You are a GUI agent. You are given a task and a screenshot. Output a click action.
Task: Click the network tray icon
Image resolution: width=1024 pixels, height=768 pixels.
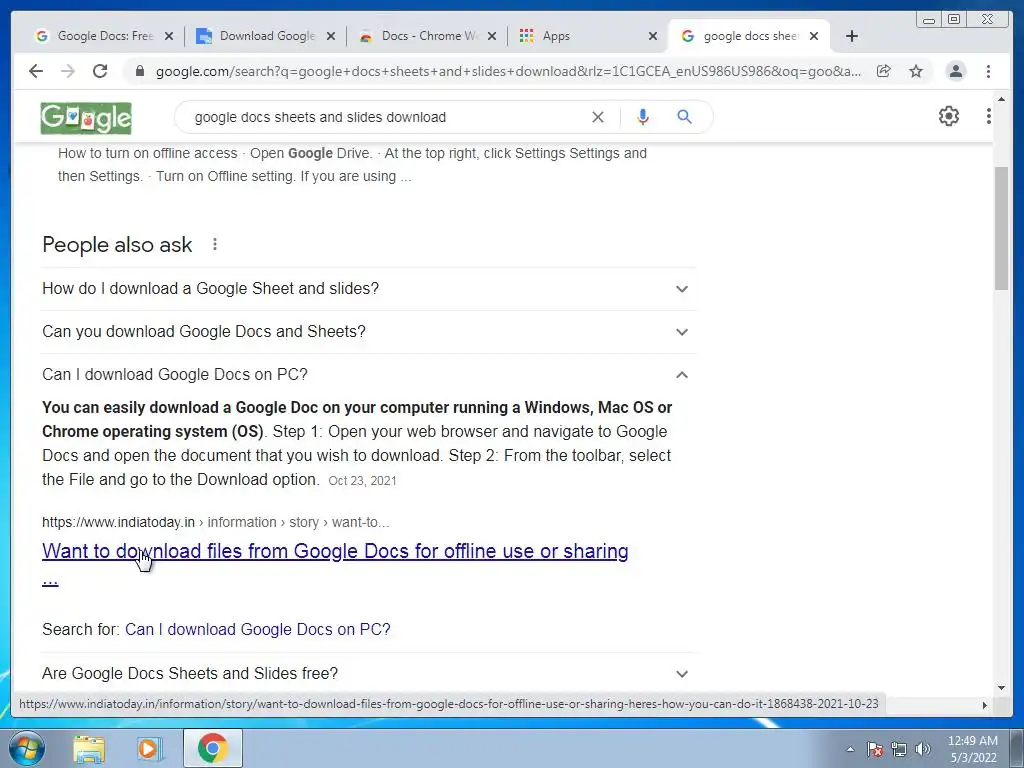coord(899,749)
